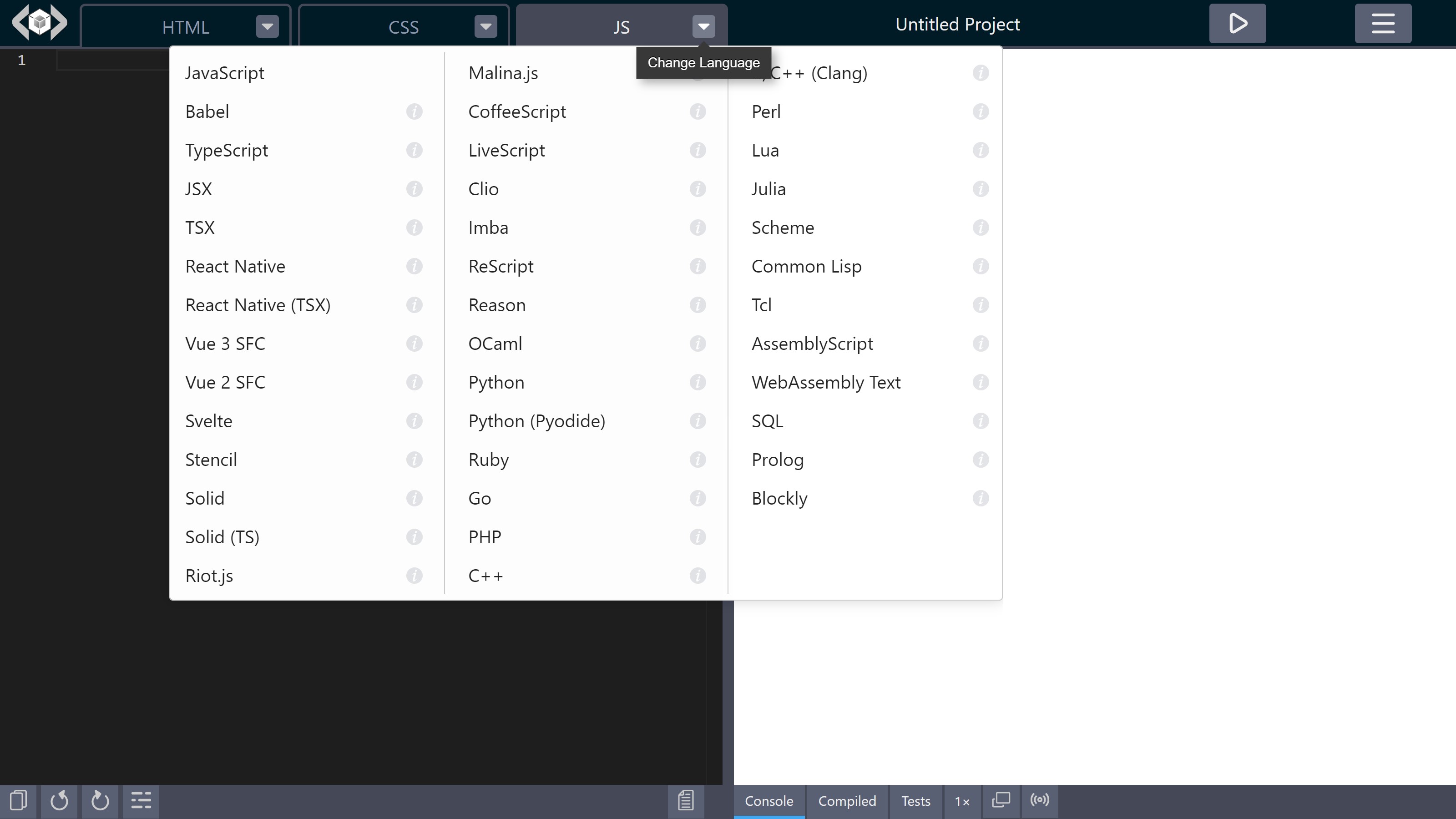Click the LiveCodes logo
Screen dimensions: 1456x819
39,23
